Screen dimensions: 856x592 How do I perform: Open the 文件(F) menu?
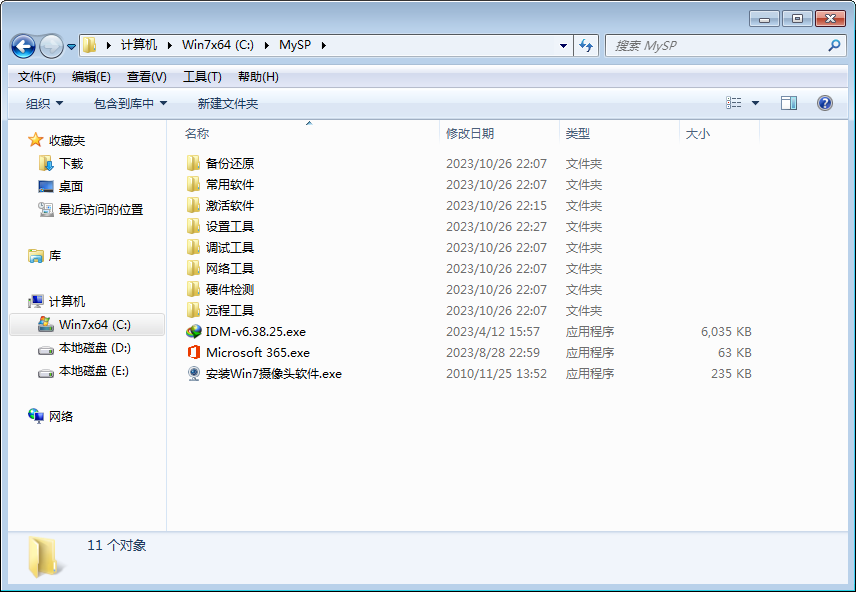37,77
